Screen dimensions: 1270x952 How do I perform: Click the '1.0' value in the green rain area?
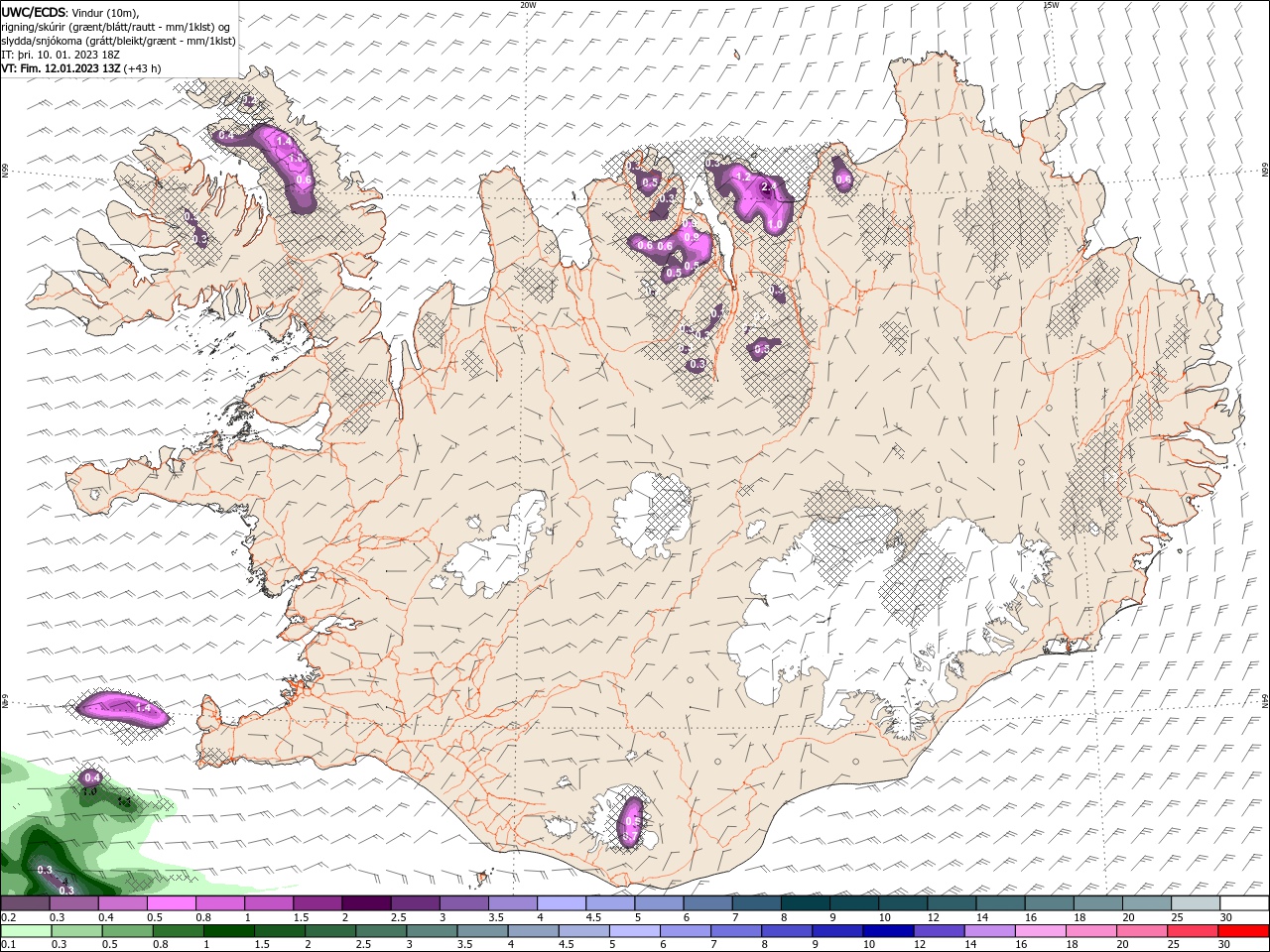click(x=89, y=791)
